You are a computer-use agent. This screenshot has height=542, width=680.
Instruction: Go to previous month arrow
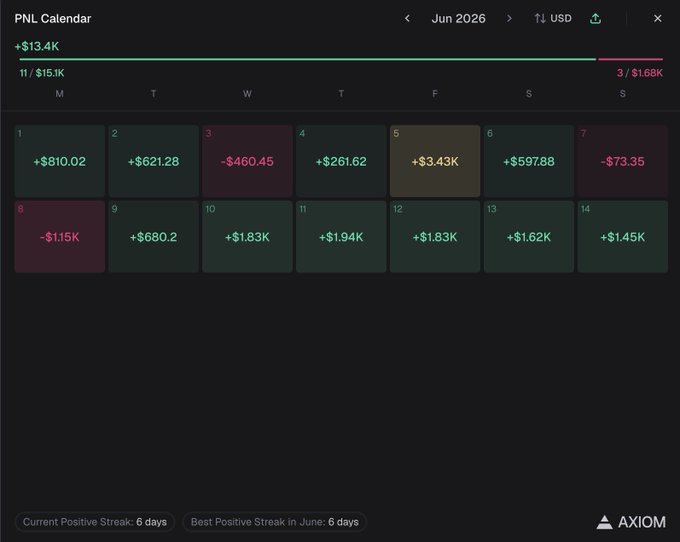(x=407, y=18)
